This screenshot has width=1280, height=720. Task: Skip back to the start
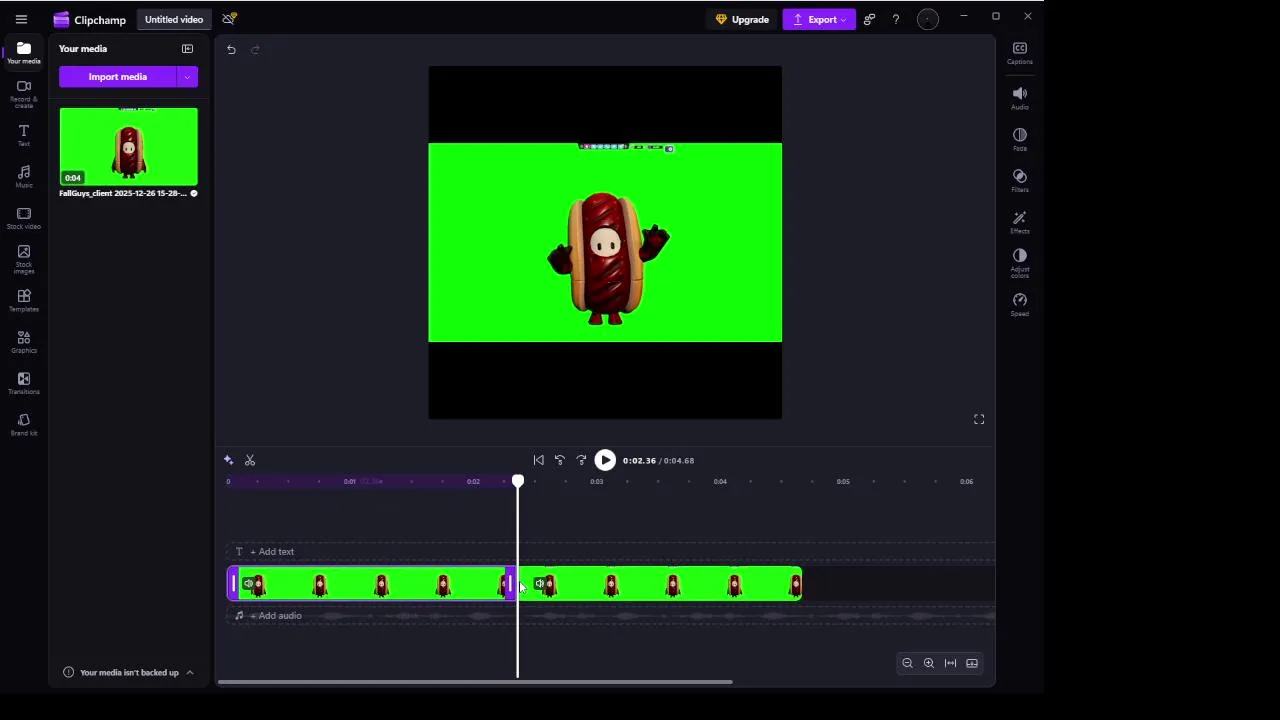(x=538, y=460)
